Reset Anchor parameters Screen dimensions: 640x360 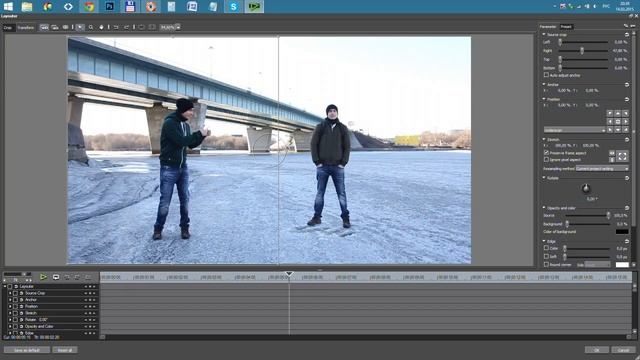click(x=627, y=84)
